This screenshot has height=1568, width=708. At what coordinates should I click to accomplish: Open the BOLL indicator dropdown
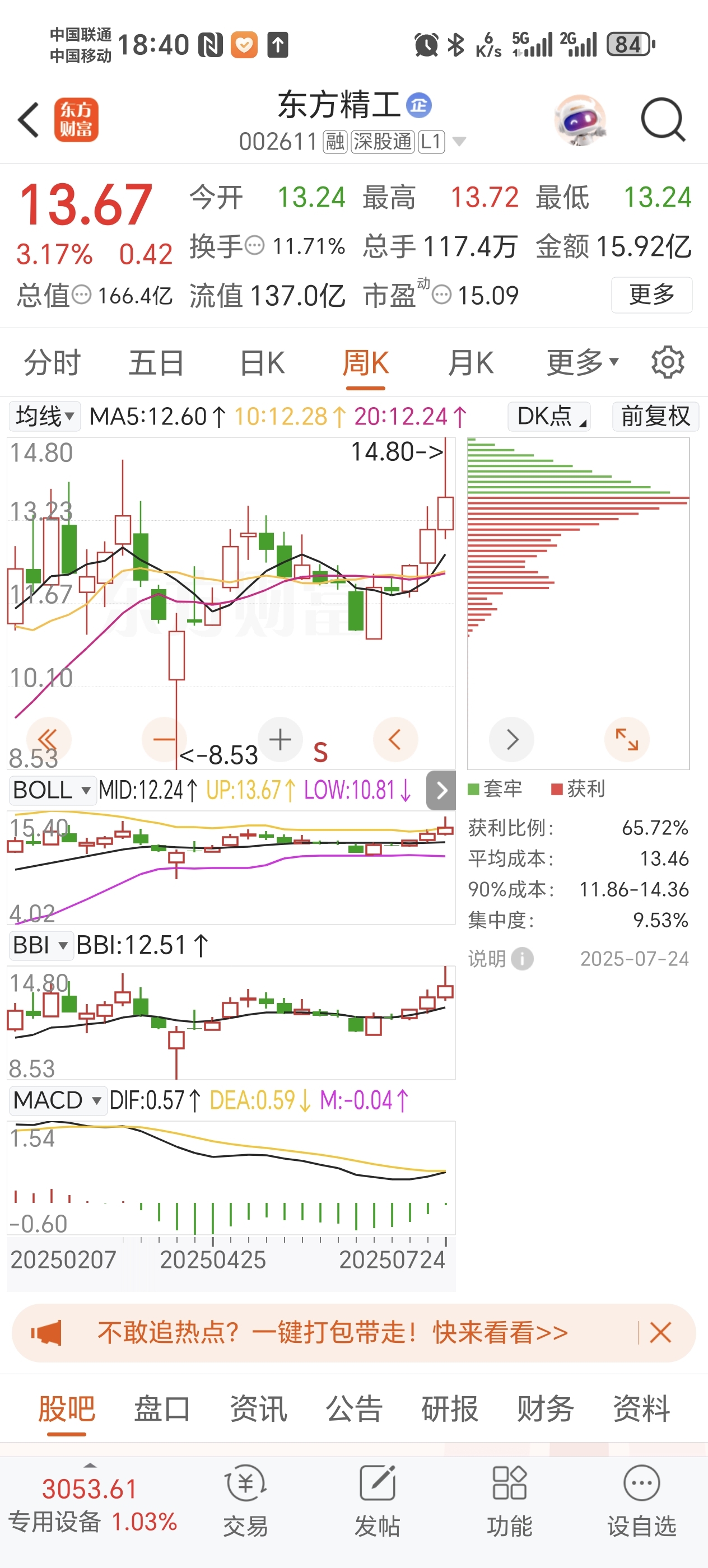pyautogui.click(x=52, y=790)
